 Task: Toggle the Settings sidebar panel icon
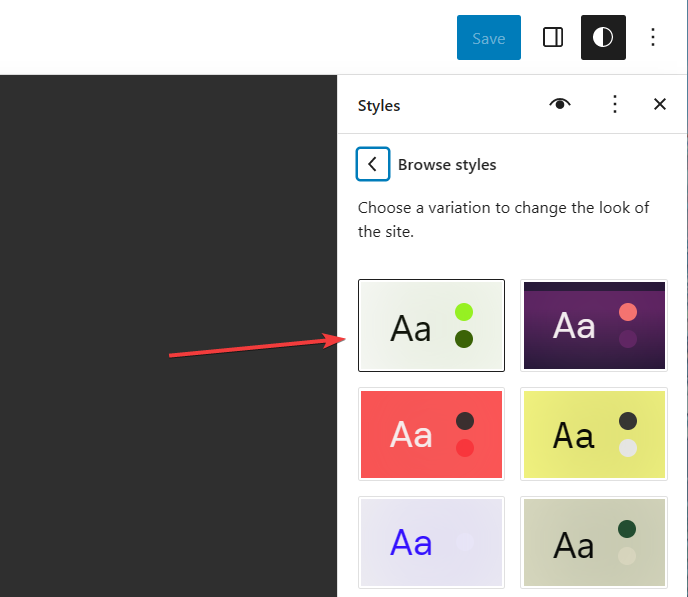pos(552,38)
